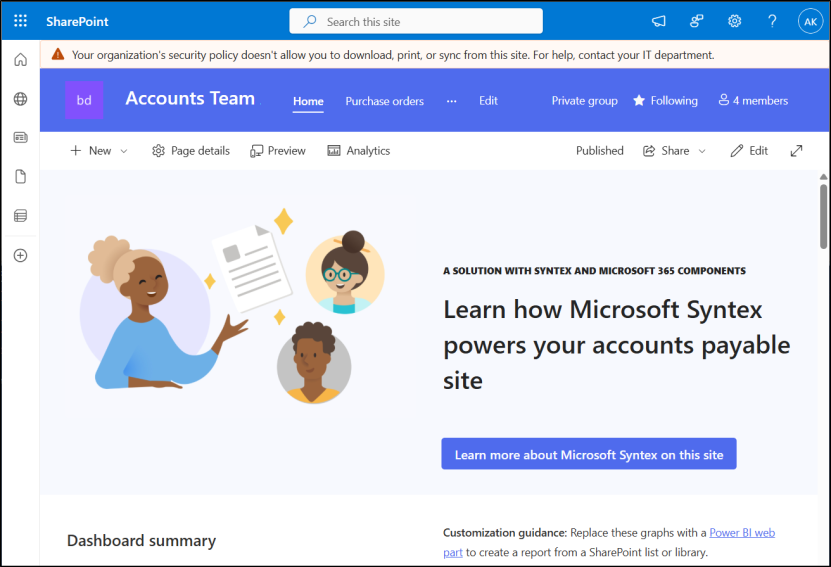This screenshot has width=831, height=567.
Task: Open the Help question mark icon
Action: point(772,21)
